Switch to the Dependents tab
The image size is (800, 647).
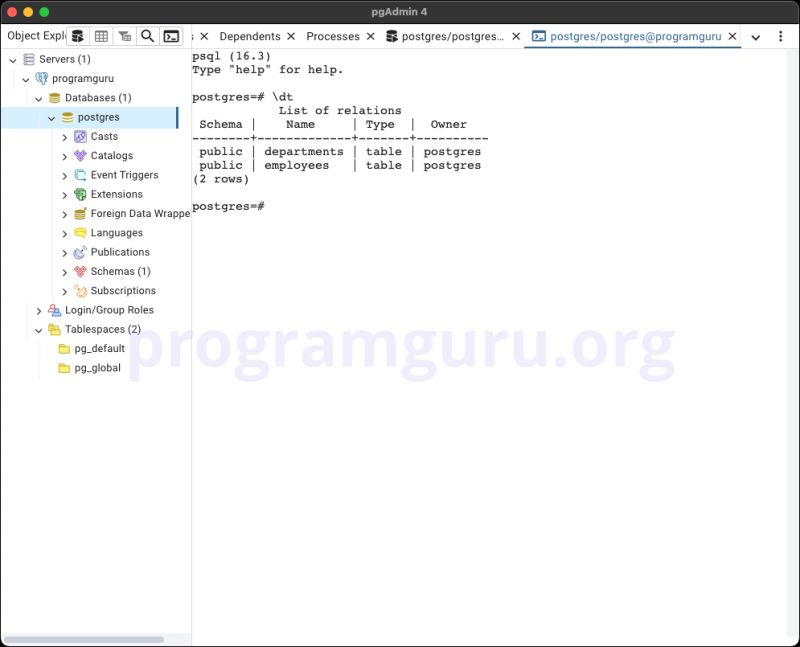pos(250,36)
